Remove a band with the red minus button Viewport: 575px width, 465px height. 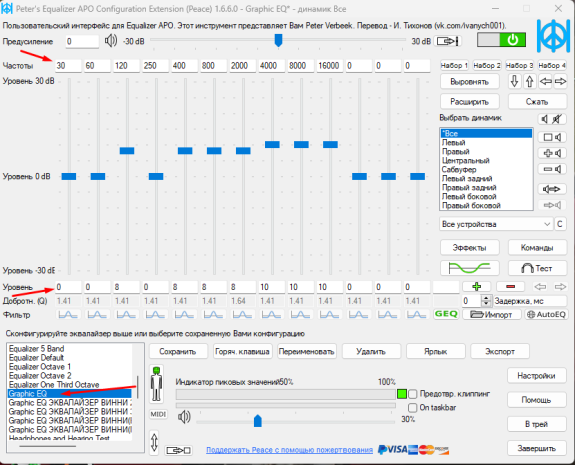click(x=510, y=286)
